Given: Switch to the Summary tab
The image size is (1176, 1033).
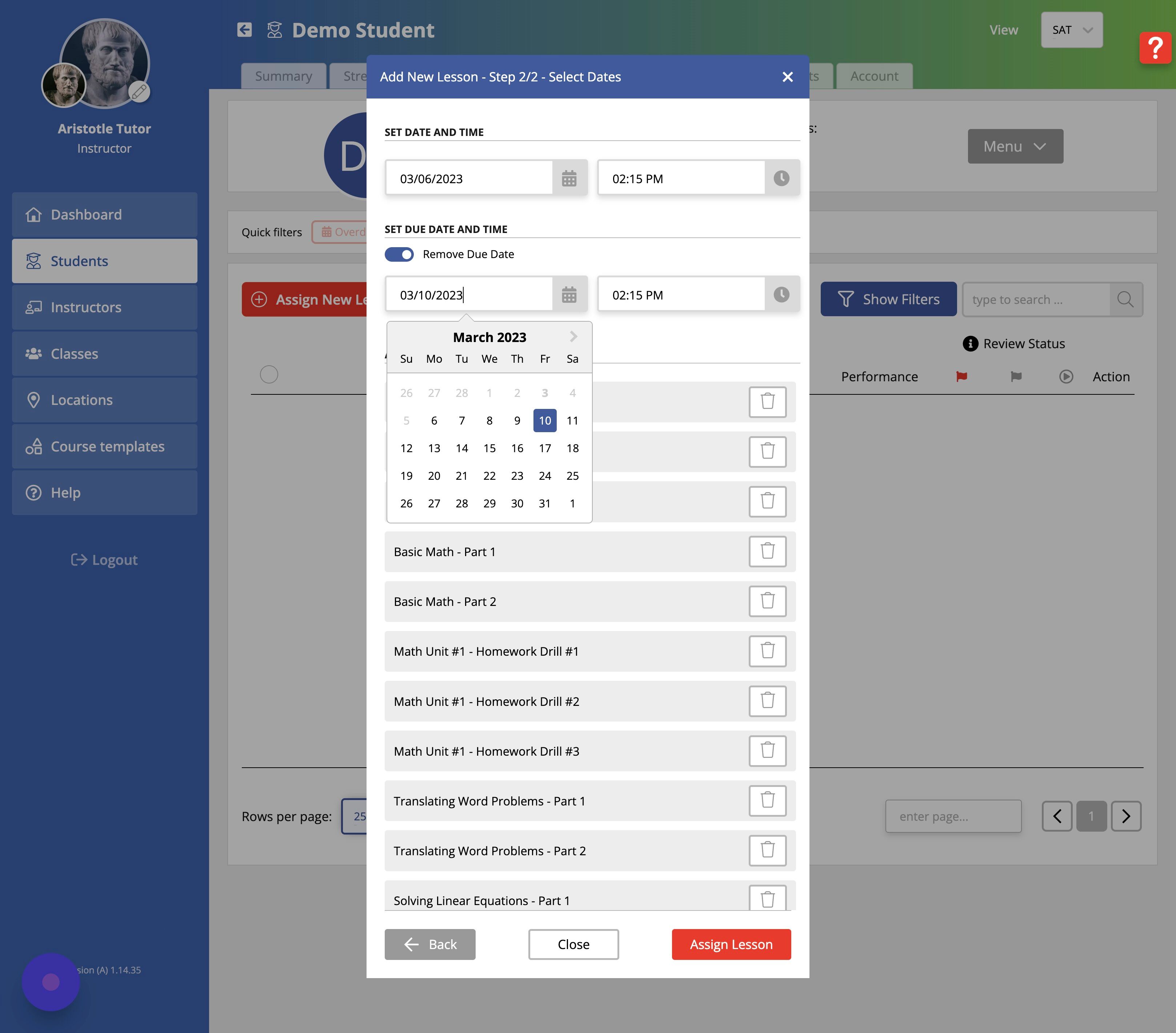Looking at the screenshot, I should pos(283,76).
